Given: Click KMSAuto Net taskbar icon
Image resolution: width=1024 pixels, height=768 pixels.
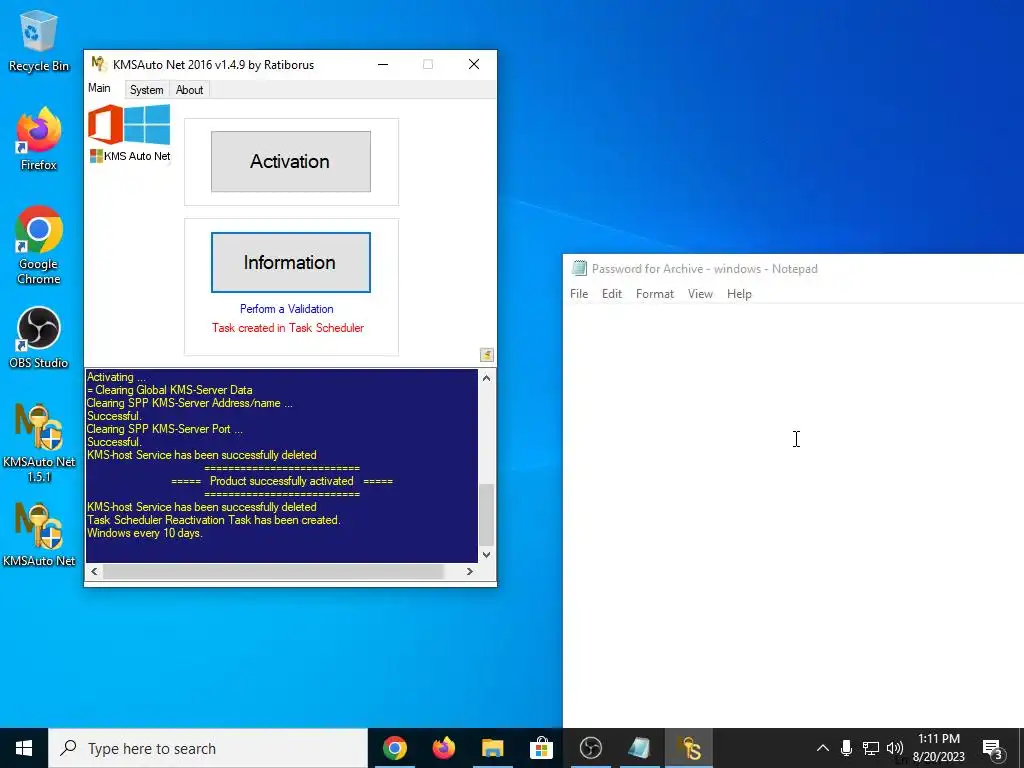Looking at the screenshot, I should point(688,748).
